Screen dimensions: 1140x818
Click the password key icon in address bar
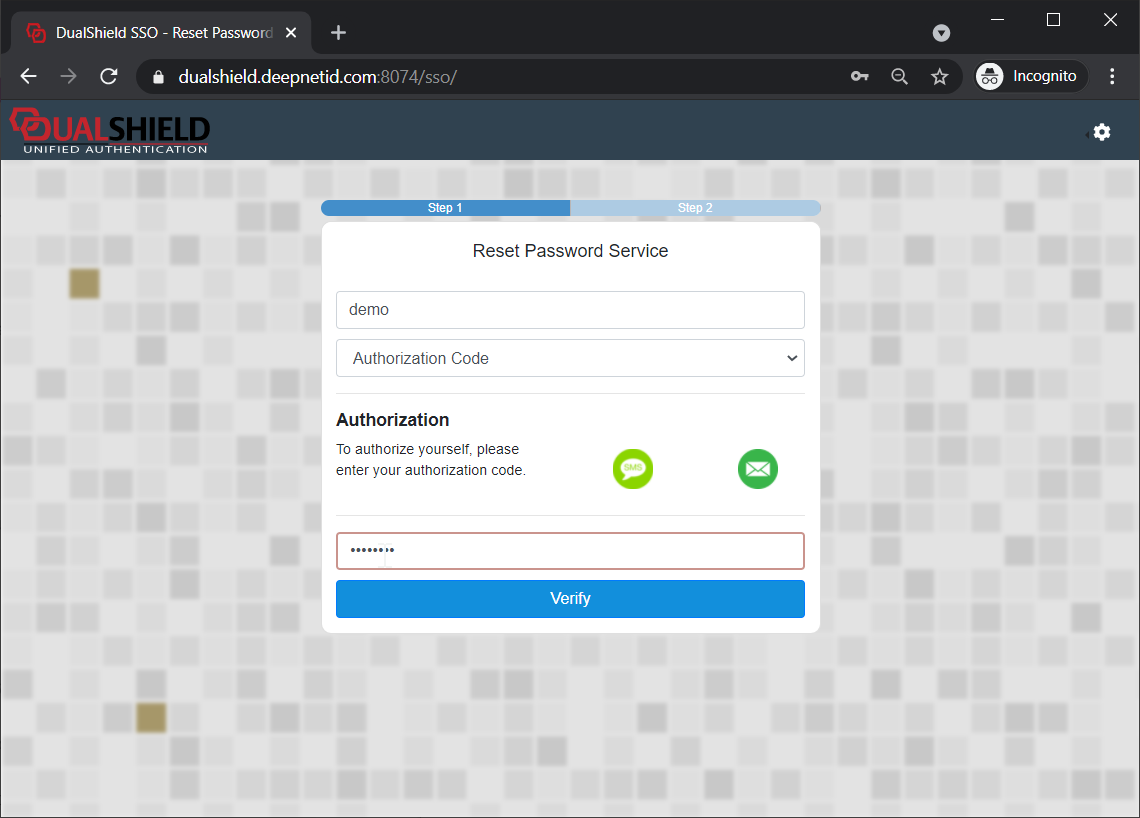[859, 77]
